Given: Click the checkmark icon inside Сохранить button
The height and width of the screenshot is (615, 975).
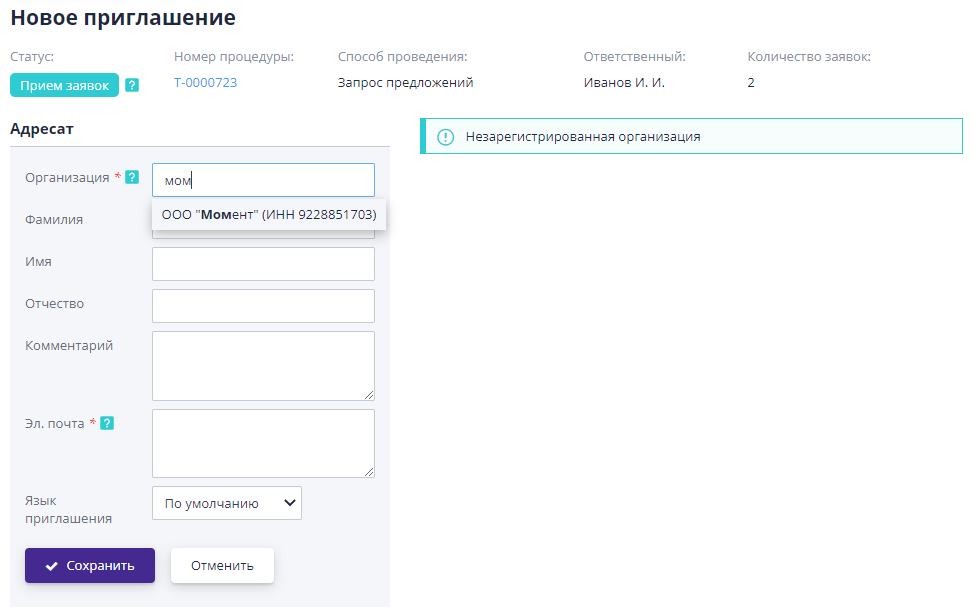Looking at the screenshot, I should 52,565.
